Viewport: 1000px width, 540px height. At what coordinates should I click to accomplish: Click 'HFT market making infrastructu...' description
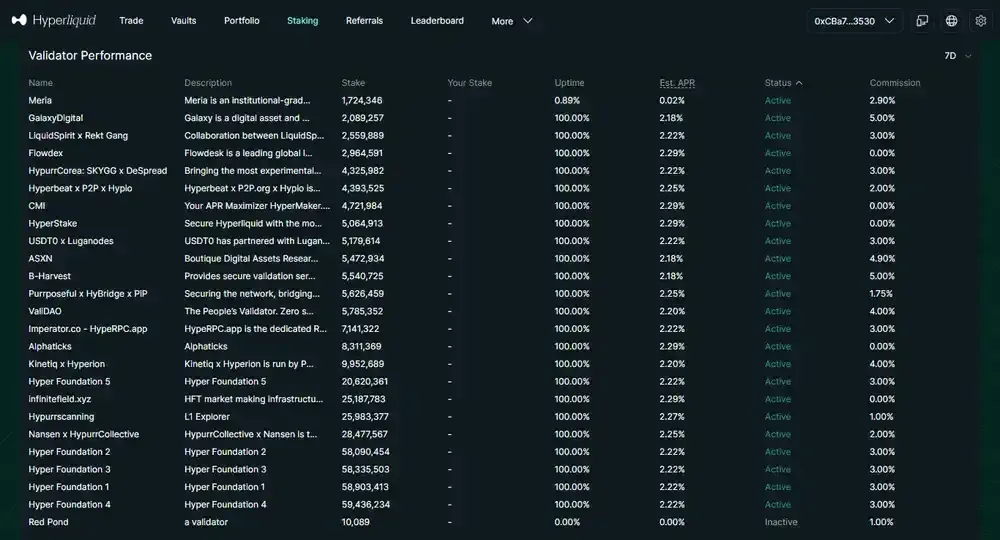click(254, 399)
